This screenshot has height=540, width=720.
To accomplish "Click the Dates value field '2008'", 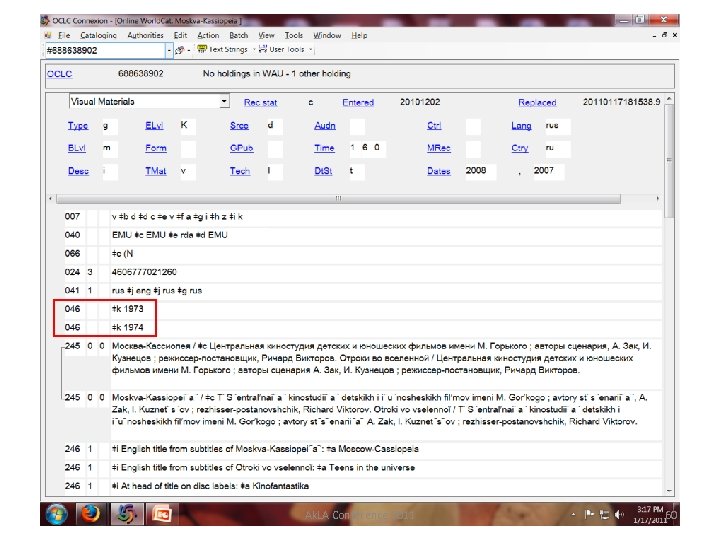I will 480,171.
